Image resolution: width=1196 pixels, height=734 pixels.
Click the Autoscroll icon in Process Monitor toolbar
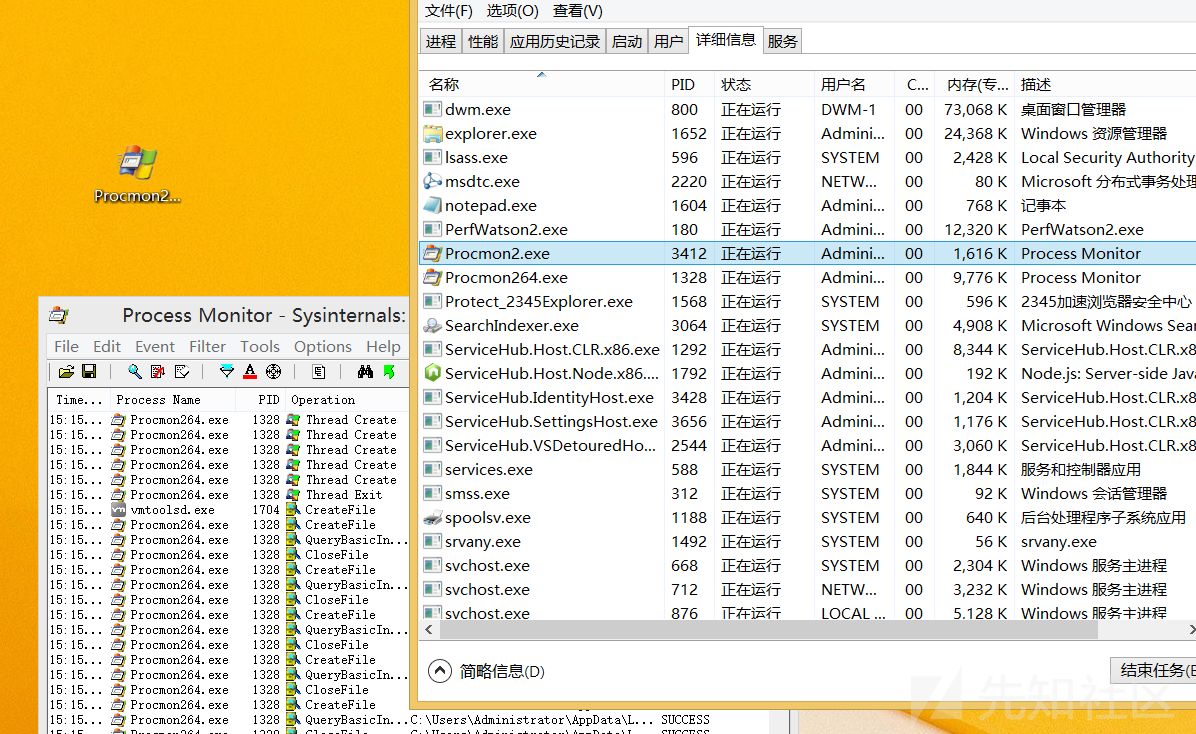(158, 372)
